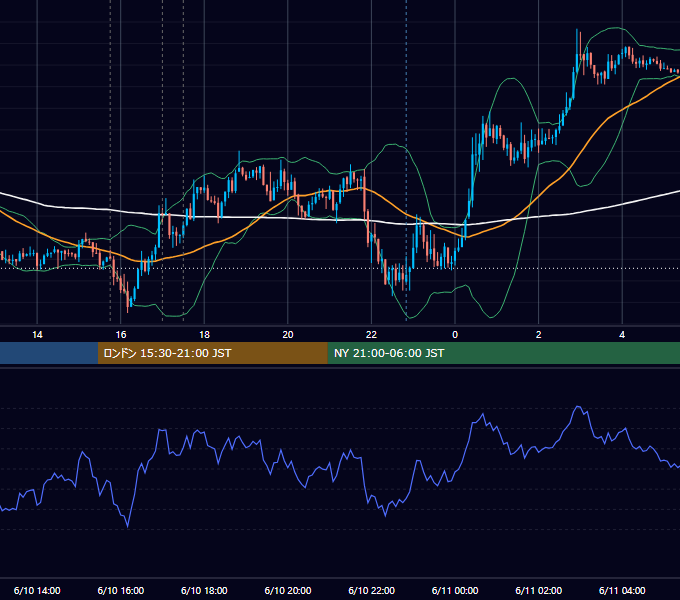Click the 16 hour axis label

[x=121, y=335]
